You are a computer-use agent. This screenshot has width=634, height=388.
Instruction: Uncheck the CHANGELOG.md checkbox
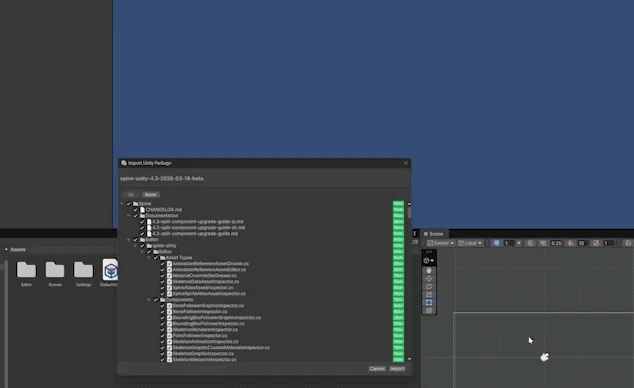(136, 209)
